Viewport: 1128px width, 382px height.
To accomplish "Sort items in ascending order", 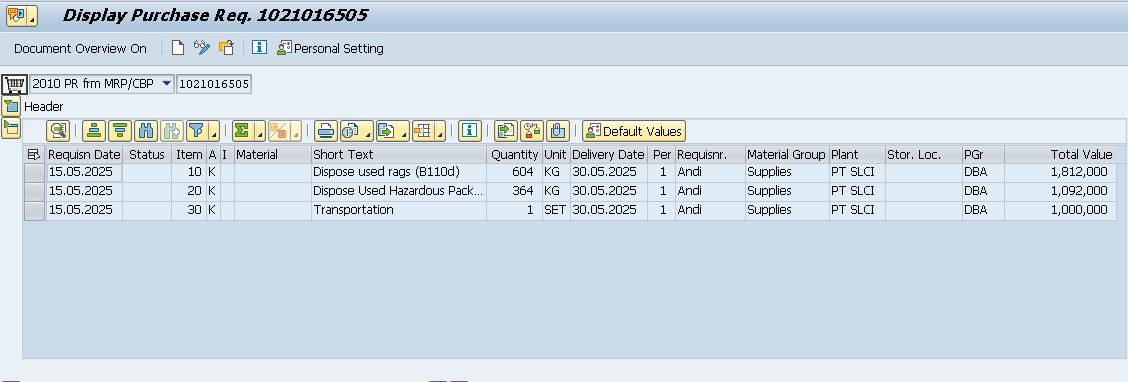I will click(94, 131).
